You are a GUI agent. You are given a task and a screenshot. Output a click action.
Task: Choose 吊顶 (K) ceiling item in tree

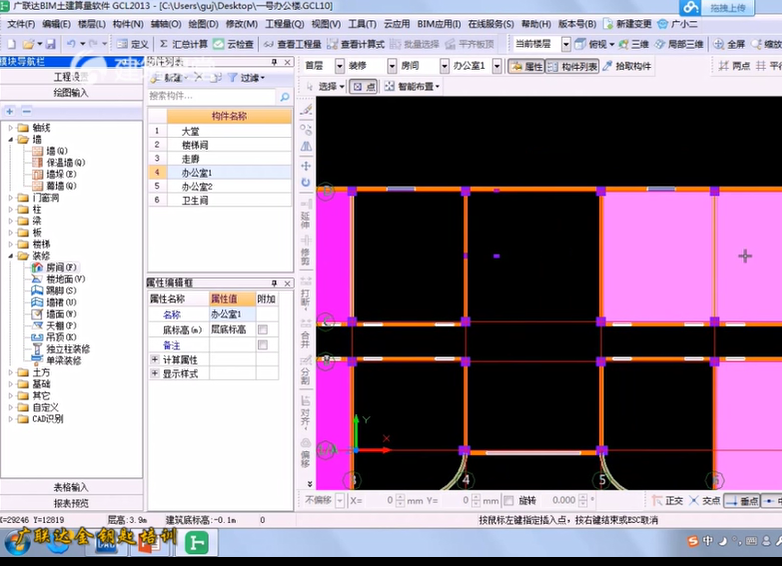[x=61, y=338]
